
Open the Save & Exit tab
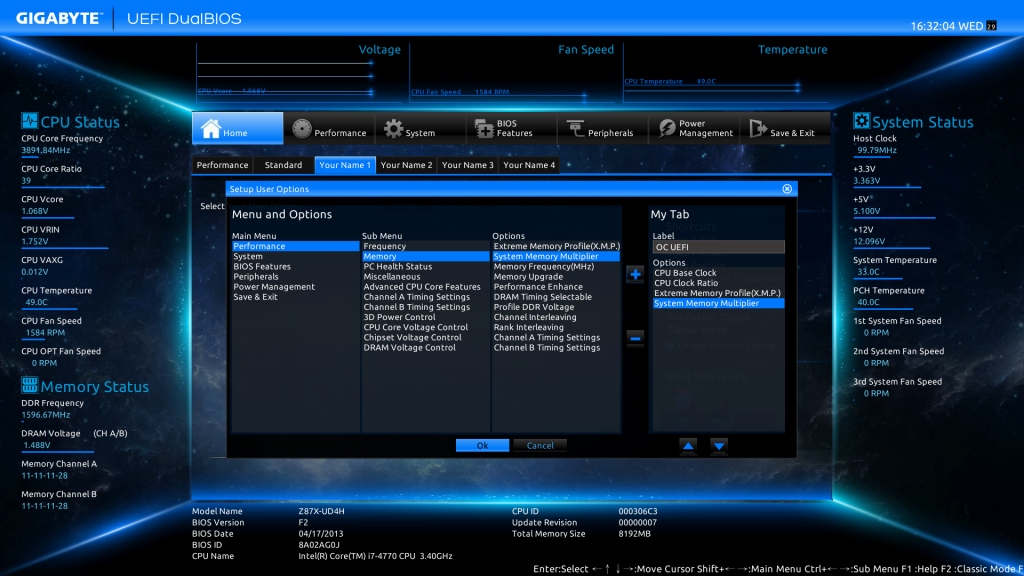tap(785, 128)
